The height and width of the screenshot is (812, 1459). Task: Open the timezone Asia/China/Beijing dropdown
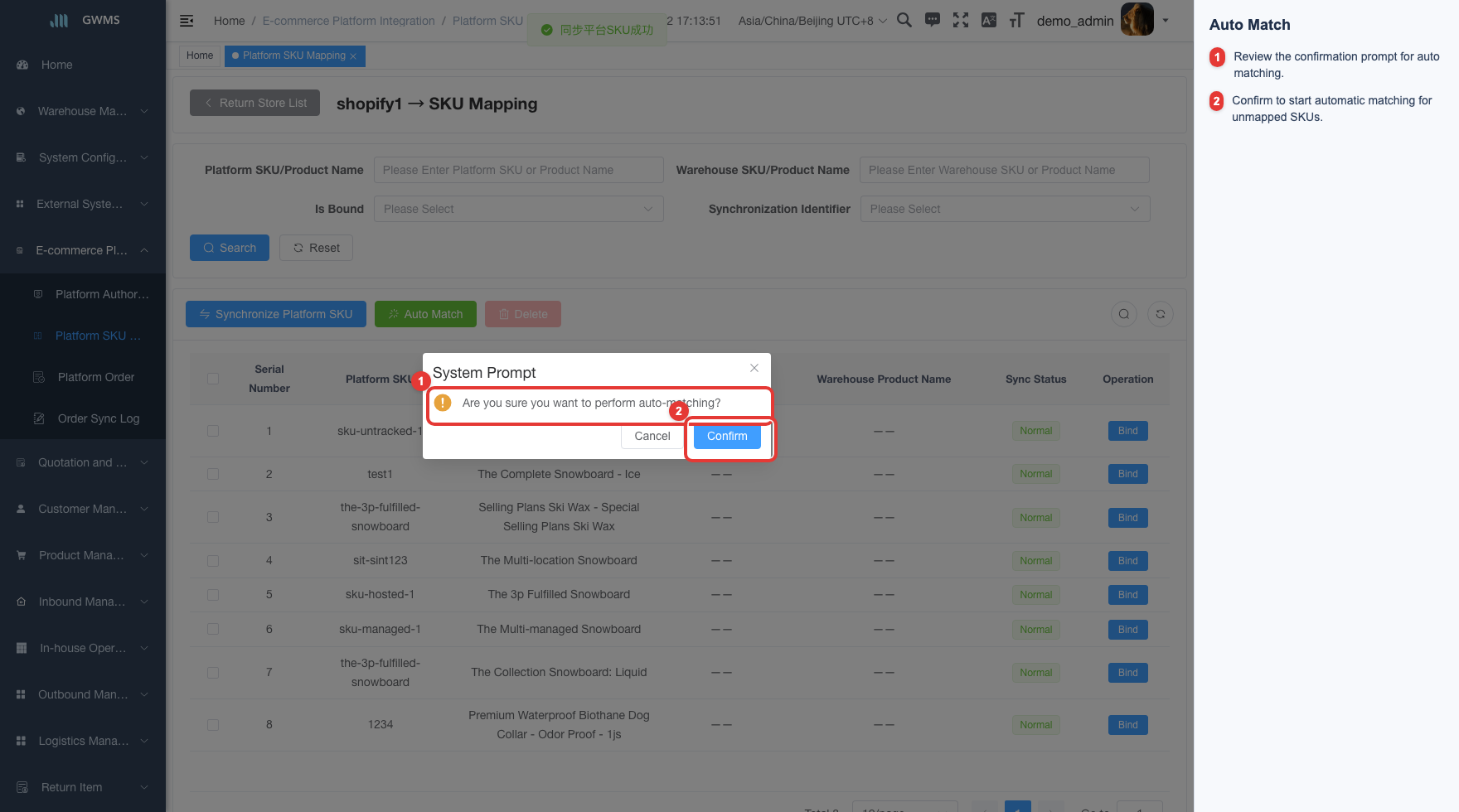click(812, 21)
